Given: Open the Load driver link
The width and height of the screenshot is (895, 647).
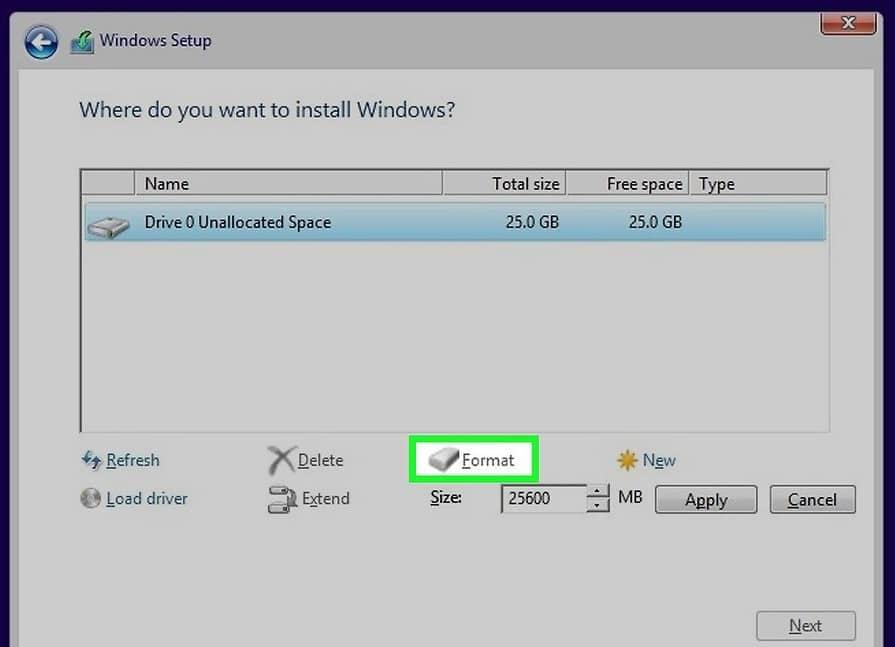Looking at the screenshot, I should 147,499.
